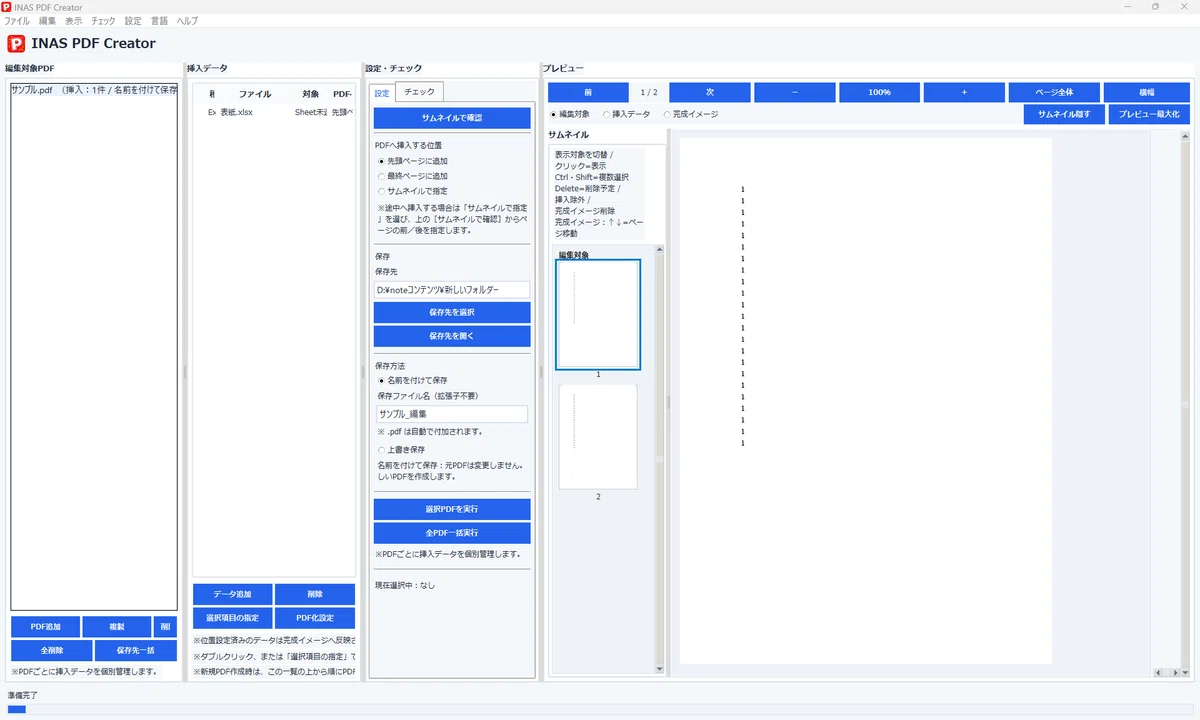Click the Sheet cell in 表紙.xlsx row

[x=310, y=112]
